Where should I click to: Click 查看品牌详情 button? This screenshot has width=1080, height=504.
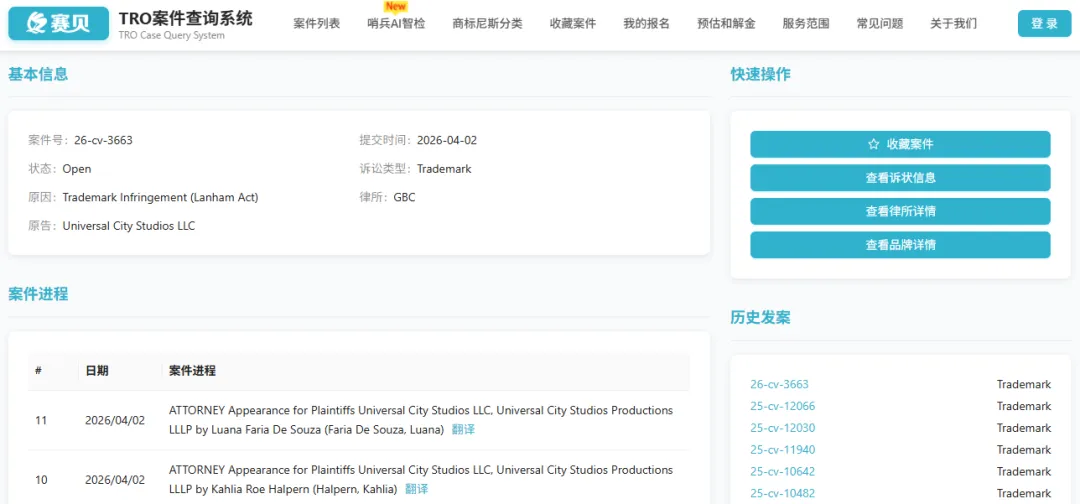pyautogui.click(x=900, y=245)
